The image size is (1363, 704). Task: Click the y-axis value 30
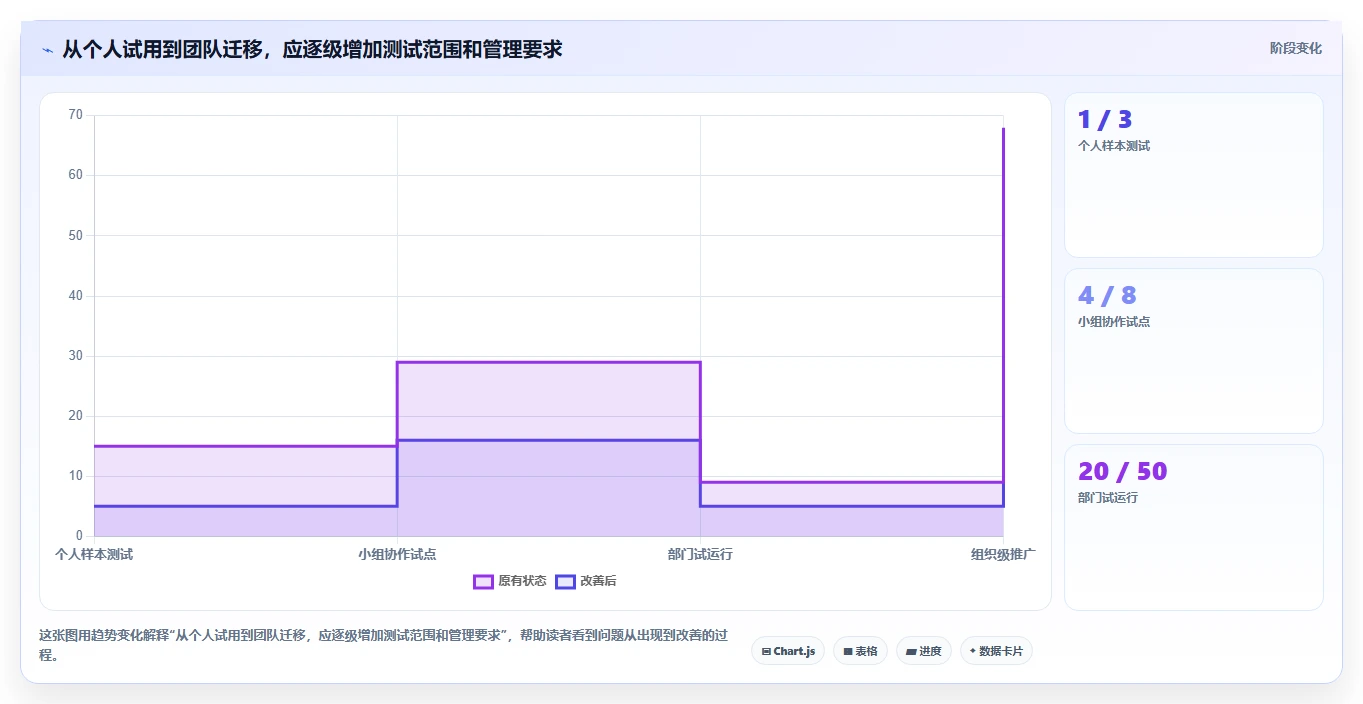tap(76, 356)
